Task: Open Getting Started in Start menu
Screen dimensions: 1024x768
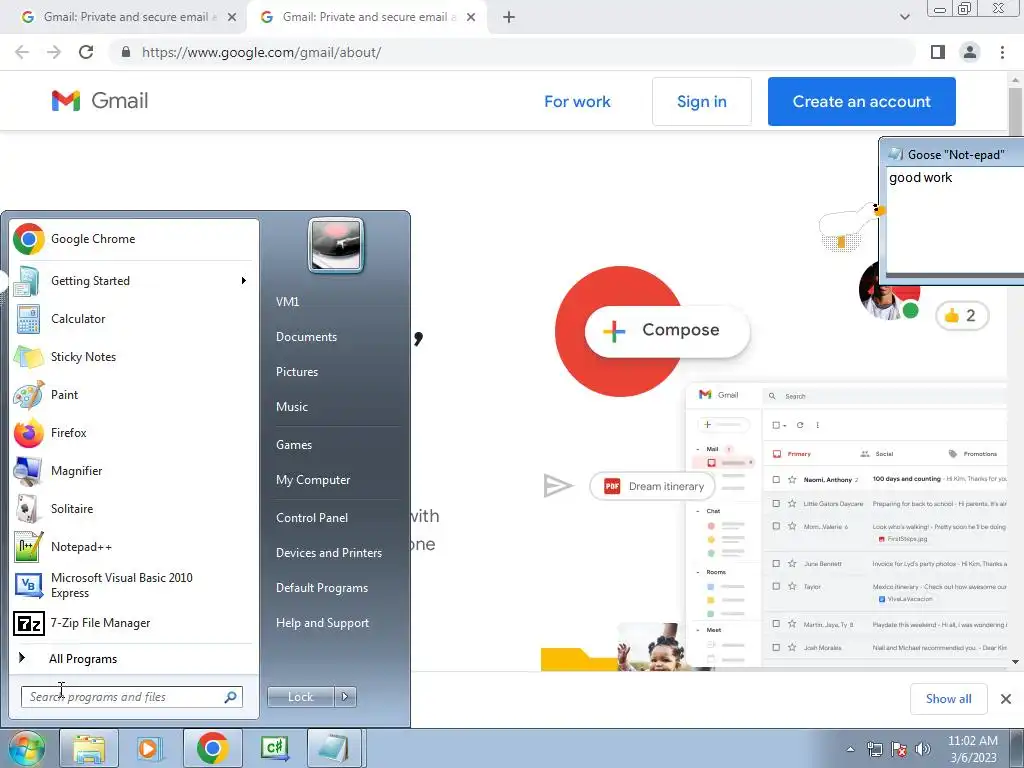Action: 134,281
